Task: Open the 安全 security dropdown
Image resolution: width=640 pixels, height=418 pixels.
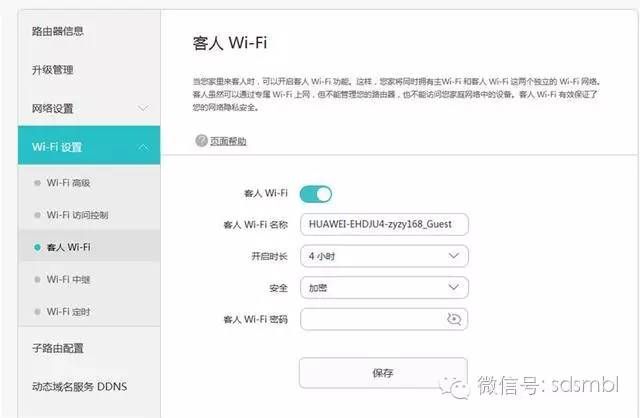Action: pos(384,288)
